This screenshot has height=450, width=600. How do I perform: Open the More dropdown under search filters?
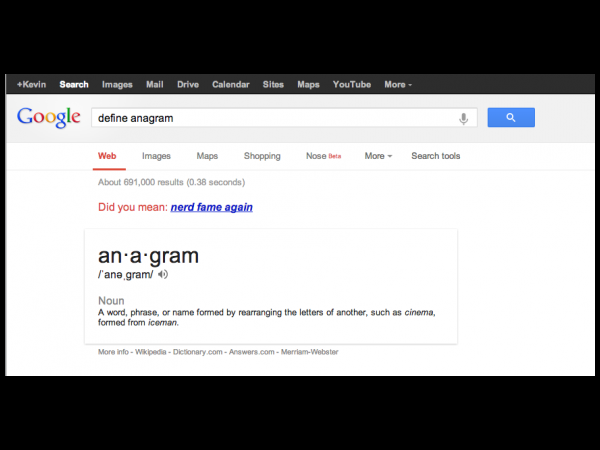pyautogui.click(x=378, y=156)
